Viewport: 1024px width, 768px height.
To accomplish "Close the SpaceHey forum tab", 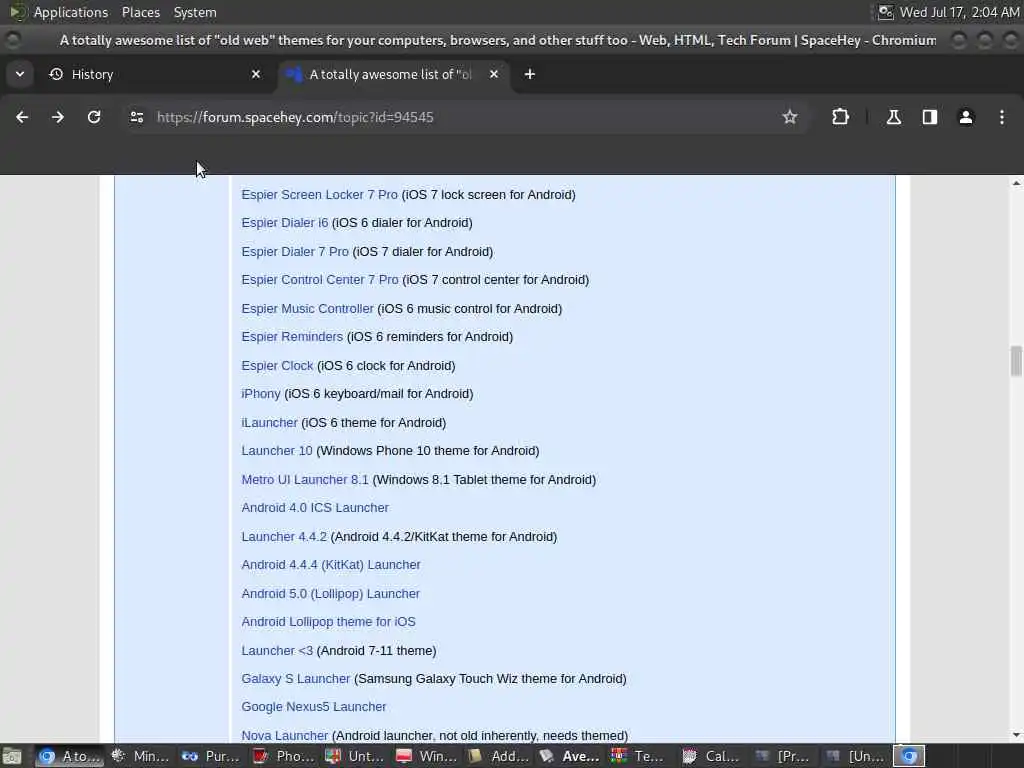I will (494, 74).
